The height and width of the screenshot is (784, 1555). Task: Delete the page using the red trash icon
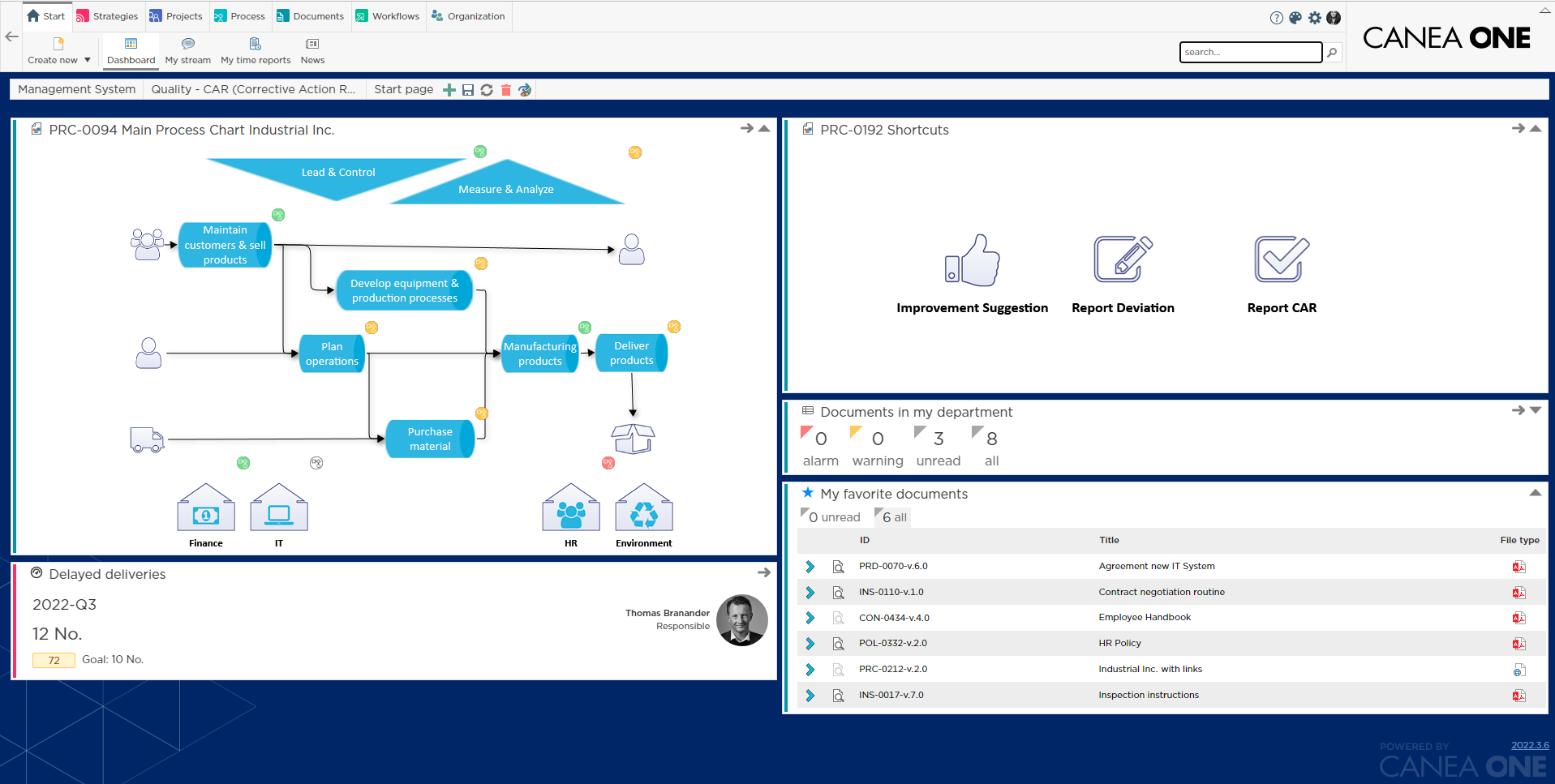(506, 90)
